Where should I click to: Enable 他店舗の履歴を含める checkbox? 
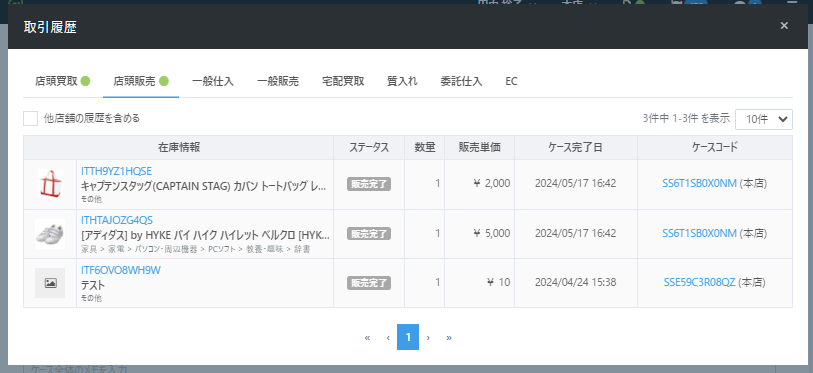tap(31, 118)
